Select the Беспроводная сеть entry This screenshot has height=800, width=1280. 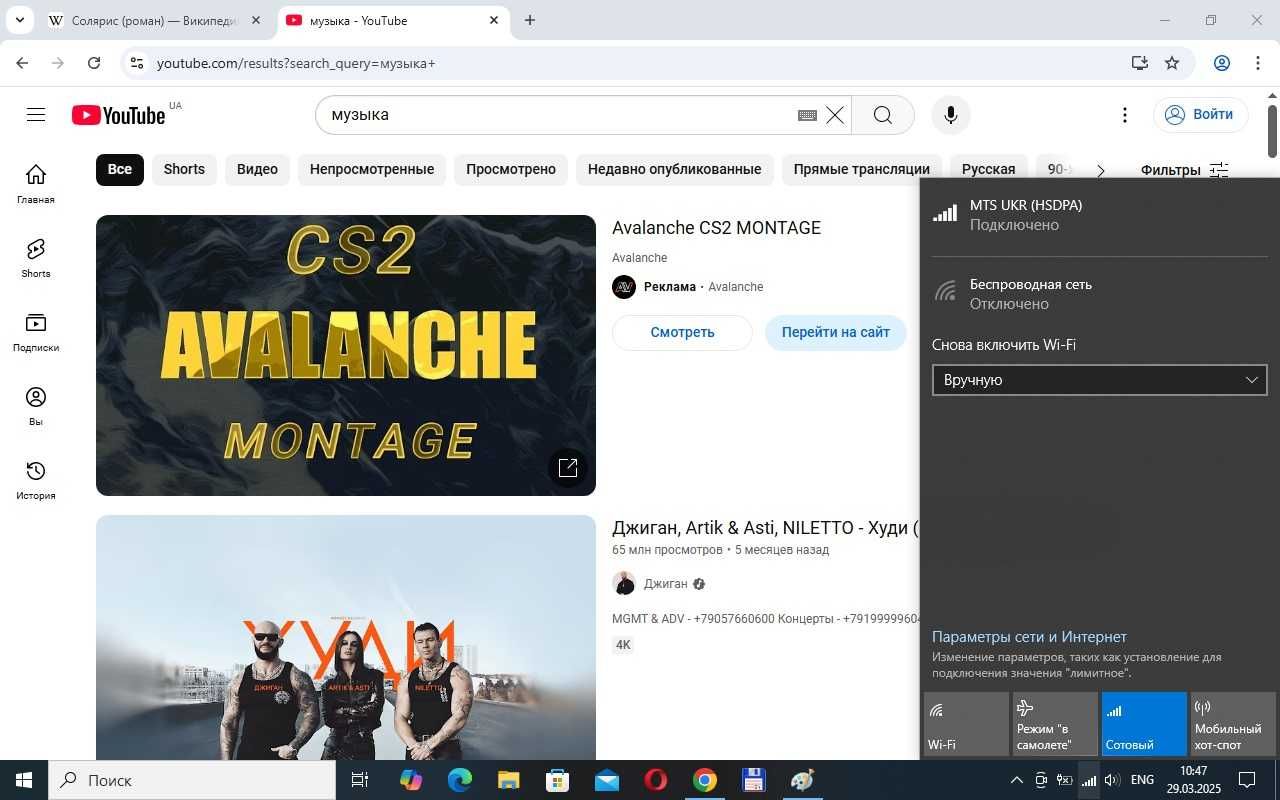tap(1099, 294)
